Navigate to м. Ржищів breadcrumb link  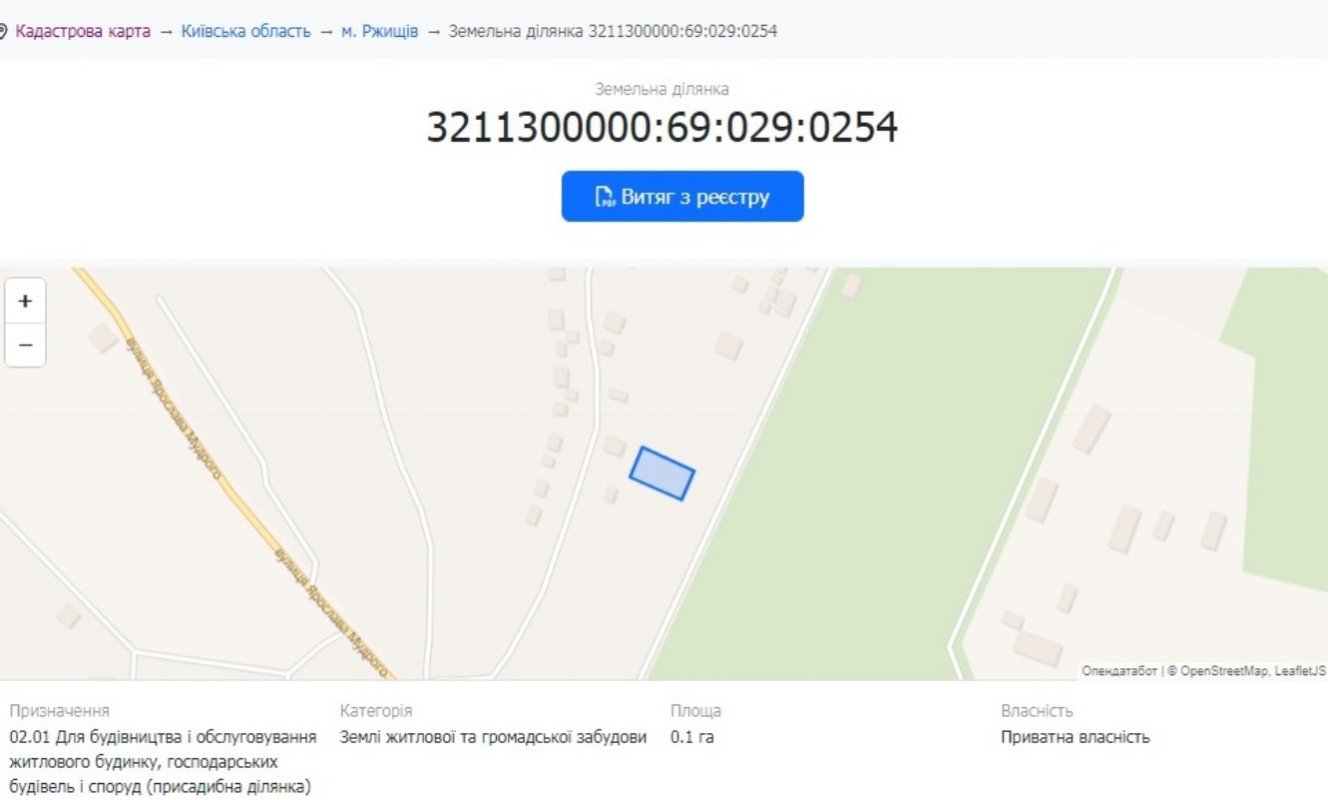tap(379, 31)
